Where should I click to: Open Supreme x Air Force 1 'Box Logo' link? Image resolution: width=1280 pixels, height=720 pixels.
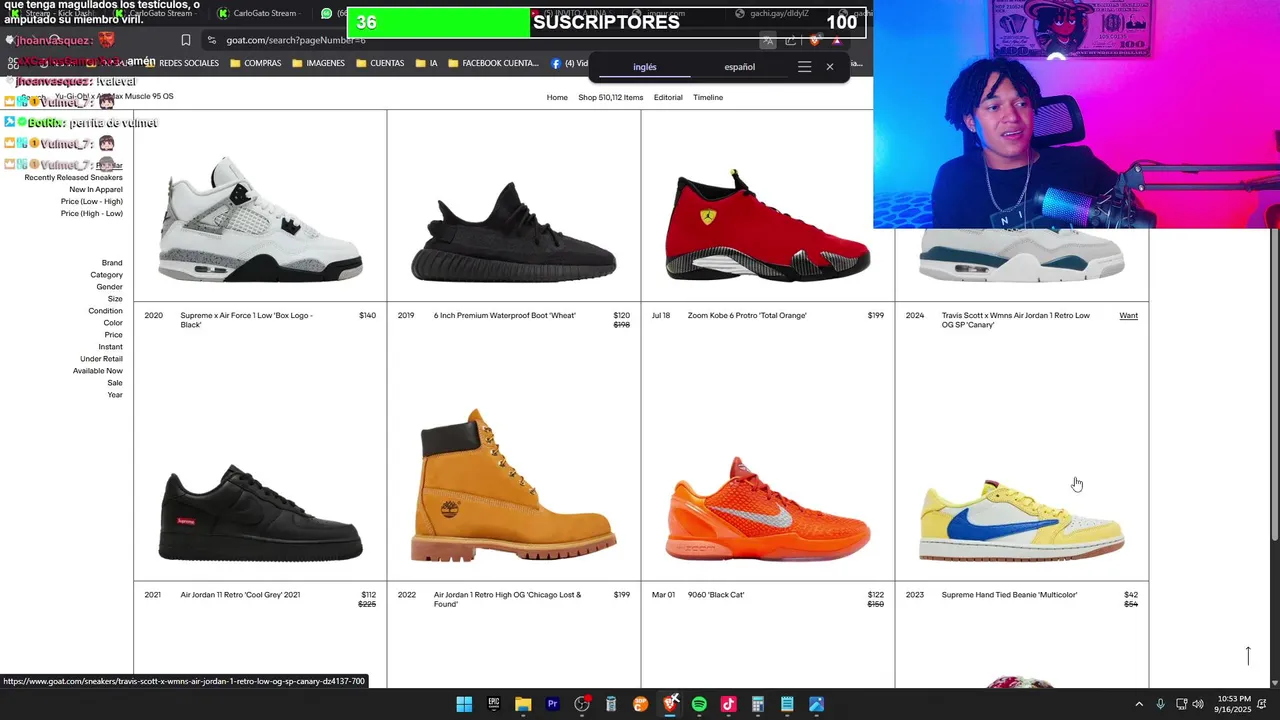[x=246, y=320]
